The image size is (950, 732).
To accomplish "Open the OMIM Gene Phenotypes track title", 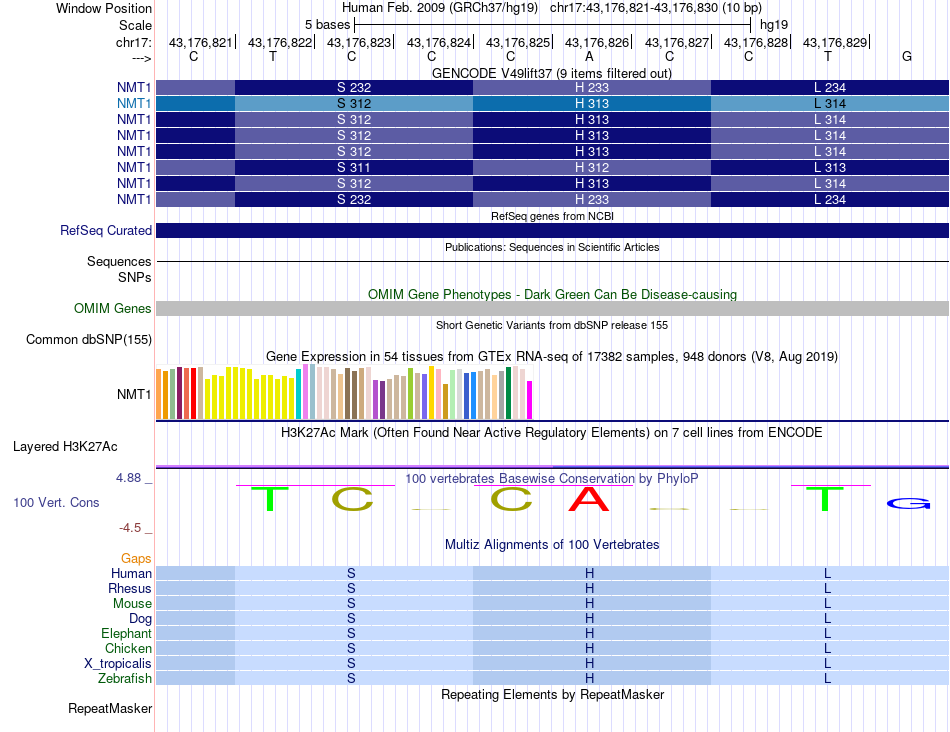I will point(552,294).
